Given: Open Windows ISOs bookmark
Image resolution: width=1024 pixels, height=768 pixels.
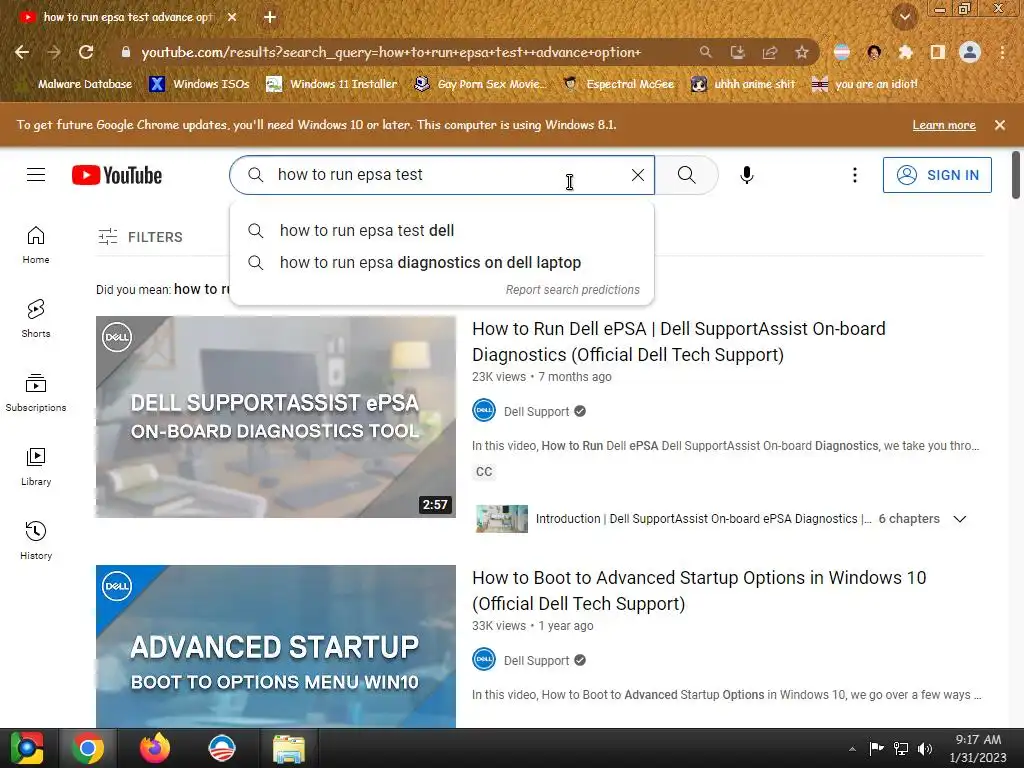Looking at the screenshot, I should pos(199,84).
